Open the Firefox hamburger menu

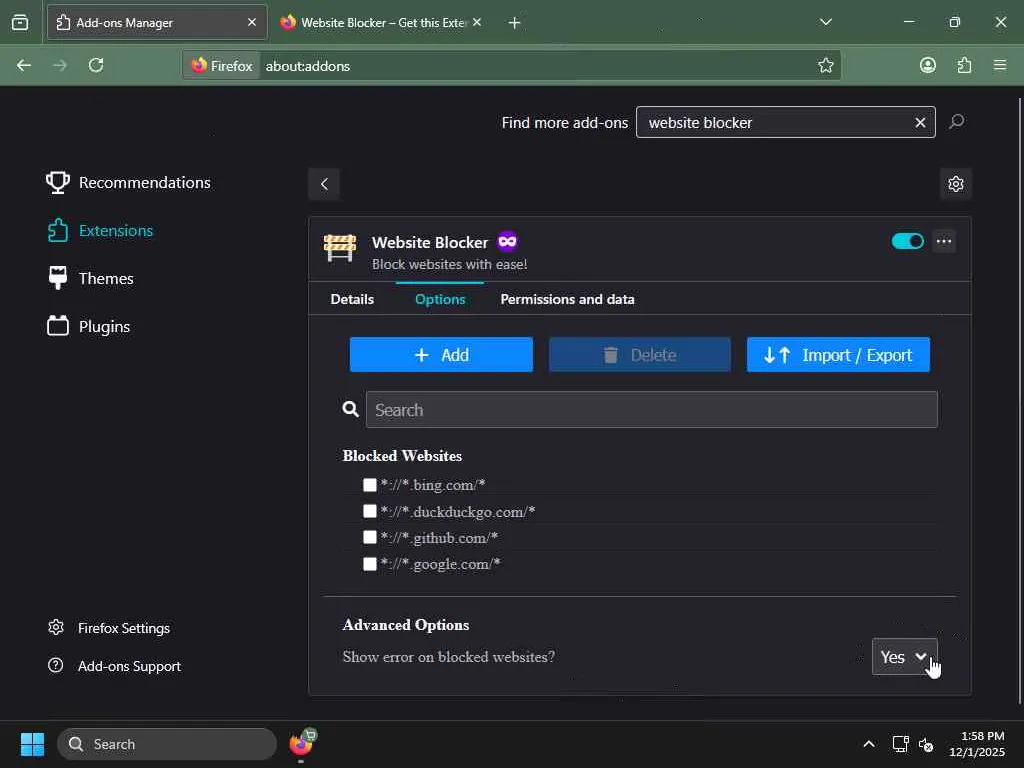1000,65
